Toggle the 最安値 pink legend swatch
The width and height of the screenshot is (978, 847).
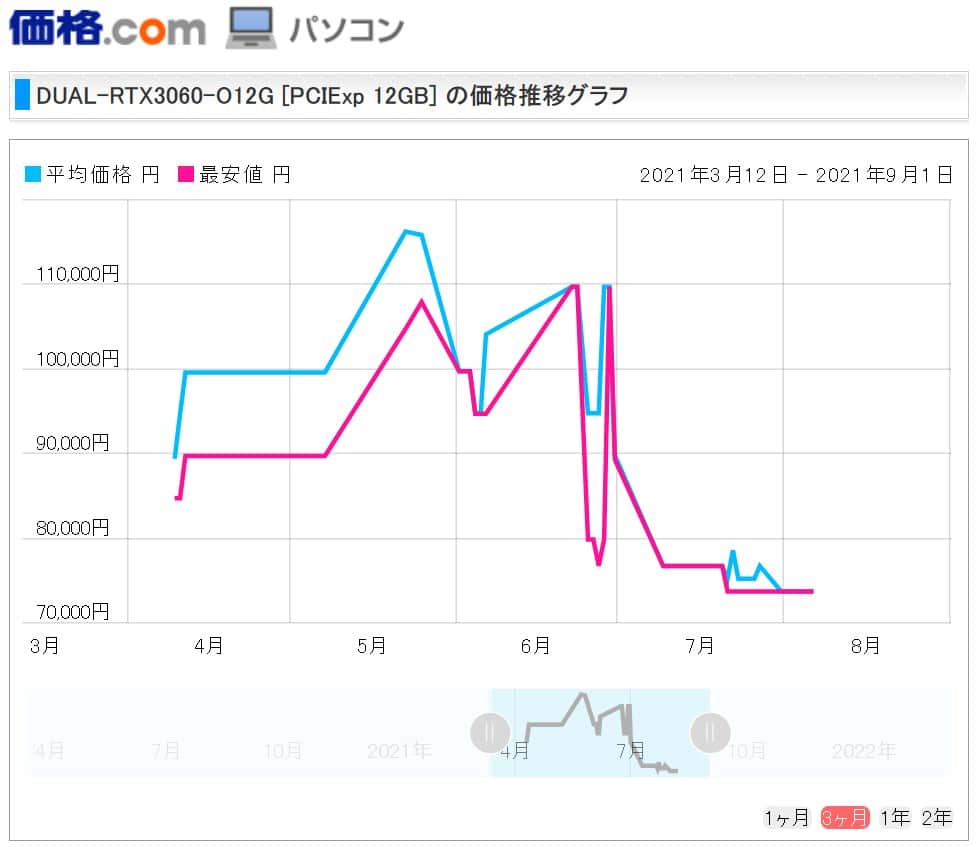point(186,174)
